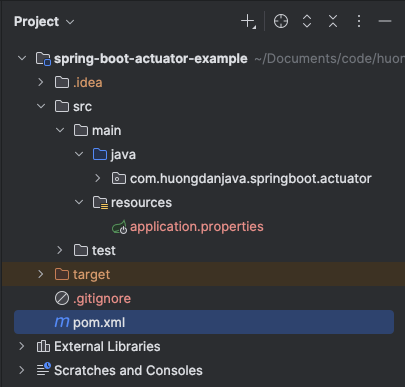The width and height of the screenshot is (405, 387).
Task: Click the Maven m icon of pom.xml
Action: (x=62, y=322)
